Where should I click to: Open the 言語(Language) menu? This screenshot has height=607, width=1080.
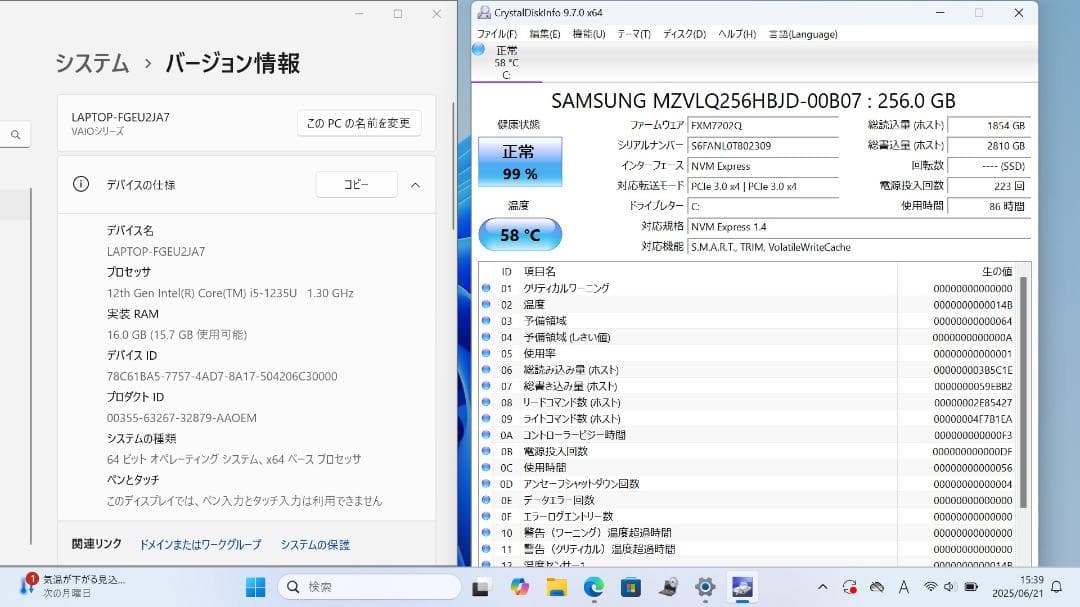802,33
